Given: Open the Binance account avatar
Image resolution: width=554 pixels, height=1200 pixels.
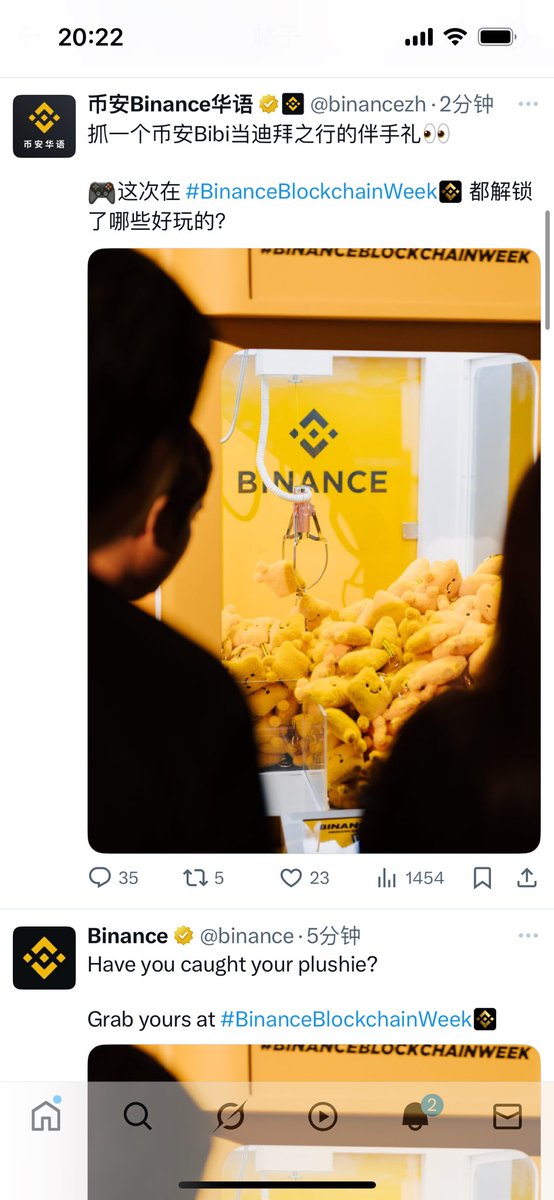Looking at the screenshot, I should coord(44,958).
